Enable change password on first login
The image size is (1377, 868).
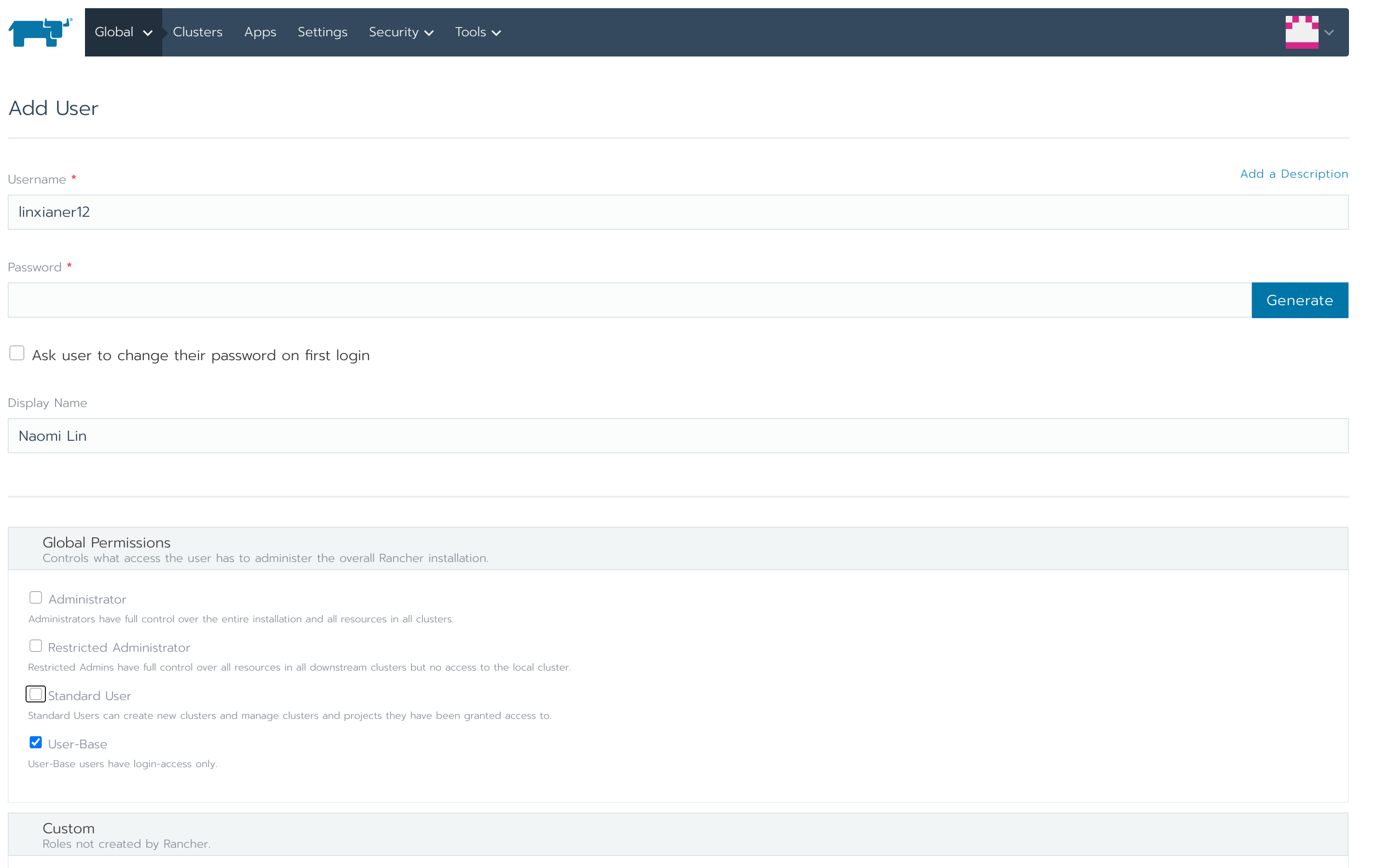tap(17, 353)
